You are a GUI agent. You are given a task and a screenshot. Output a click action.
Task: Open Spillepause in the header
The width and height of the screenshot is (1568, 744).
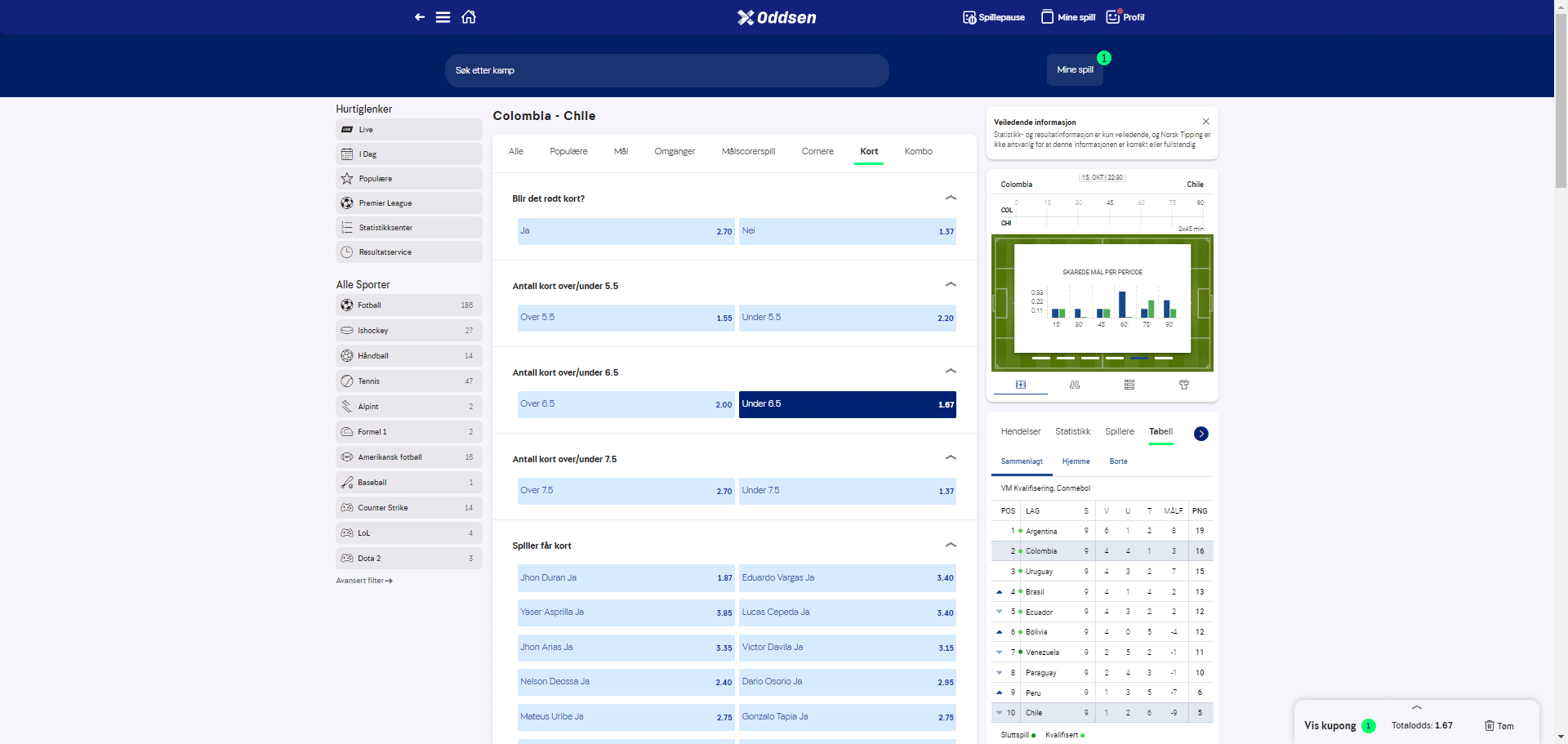pos(994,17)
